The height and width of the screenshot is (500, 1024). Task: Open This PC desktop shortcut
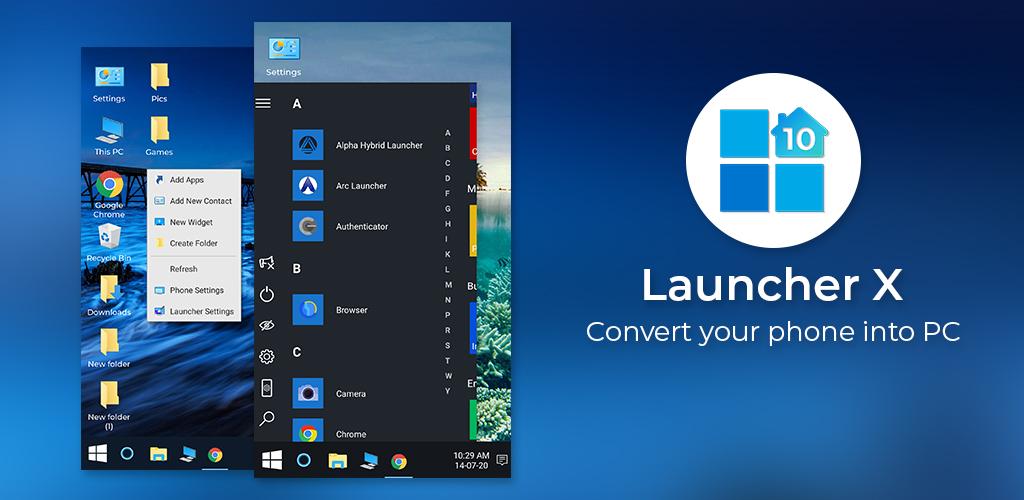tap(109, 136)
